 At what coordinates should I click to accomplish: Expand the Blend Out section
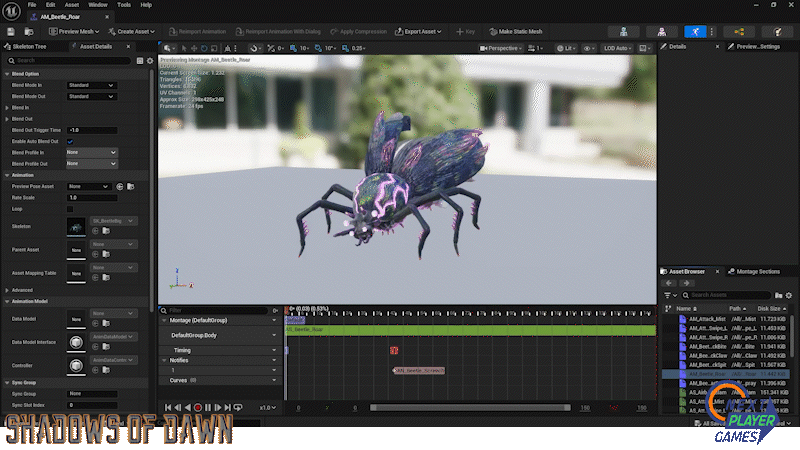(7, 119)
